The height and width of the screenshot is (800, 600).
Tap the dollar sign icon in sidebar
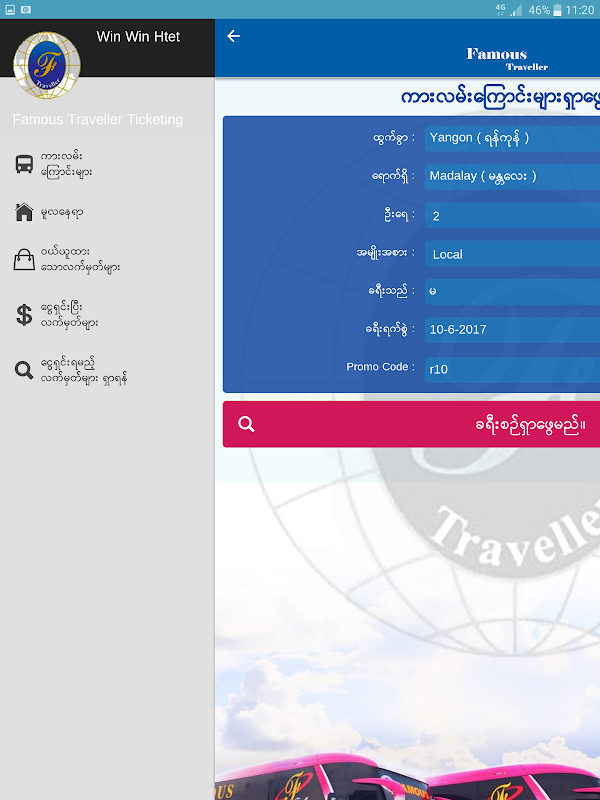[24, 315]
